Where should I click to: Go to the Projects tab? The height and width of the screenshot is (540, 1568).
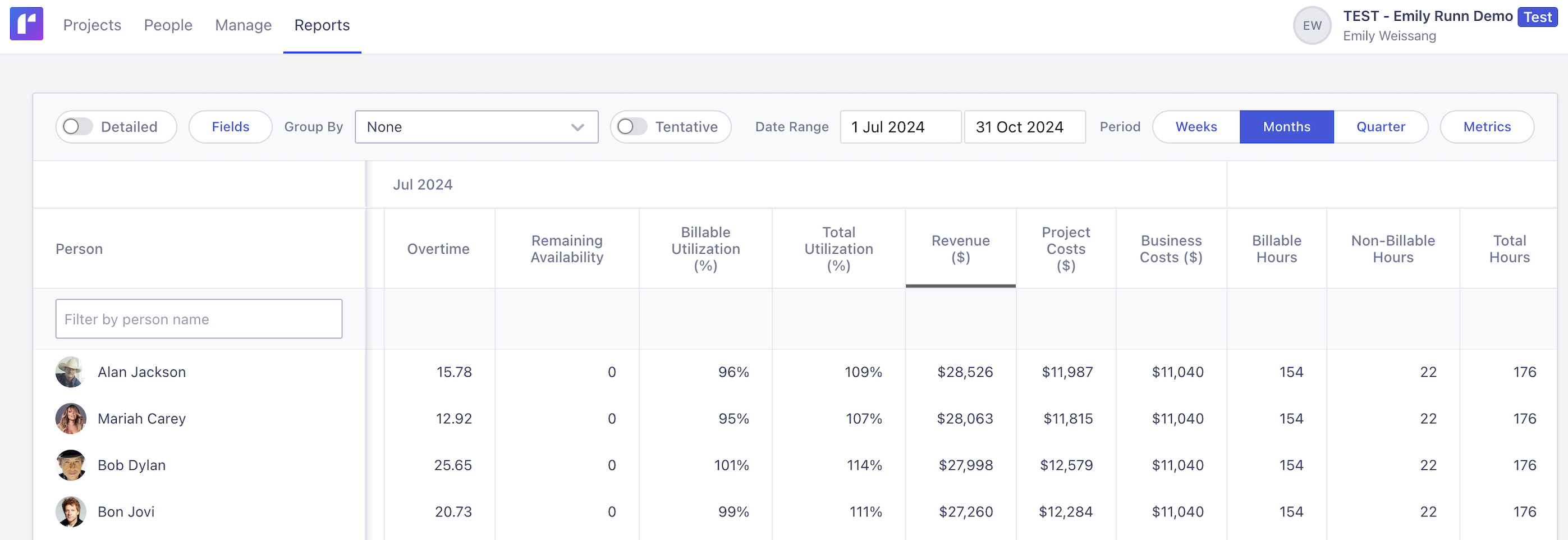pyautogui.click(x=92, y=25)
